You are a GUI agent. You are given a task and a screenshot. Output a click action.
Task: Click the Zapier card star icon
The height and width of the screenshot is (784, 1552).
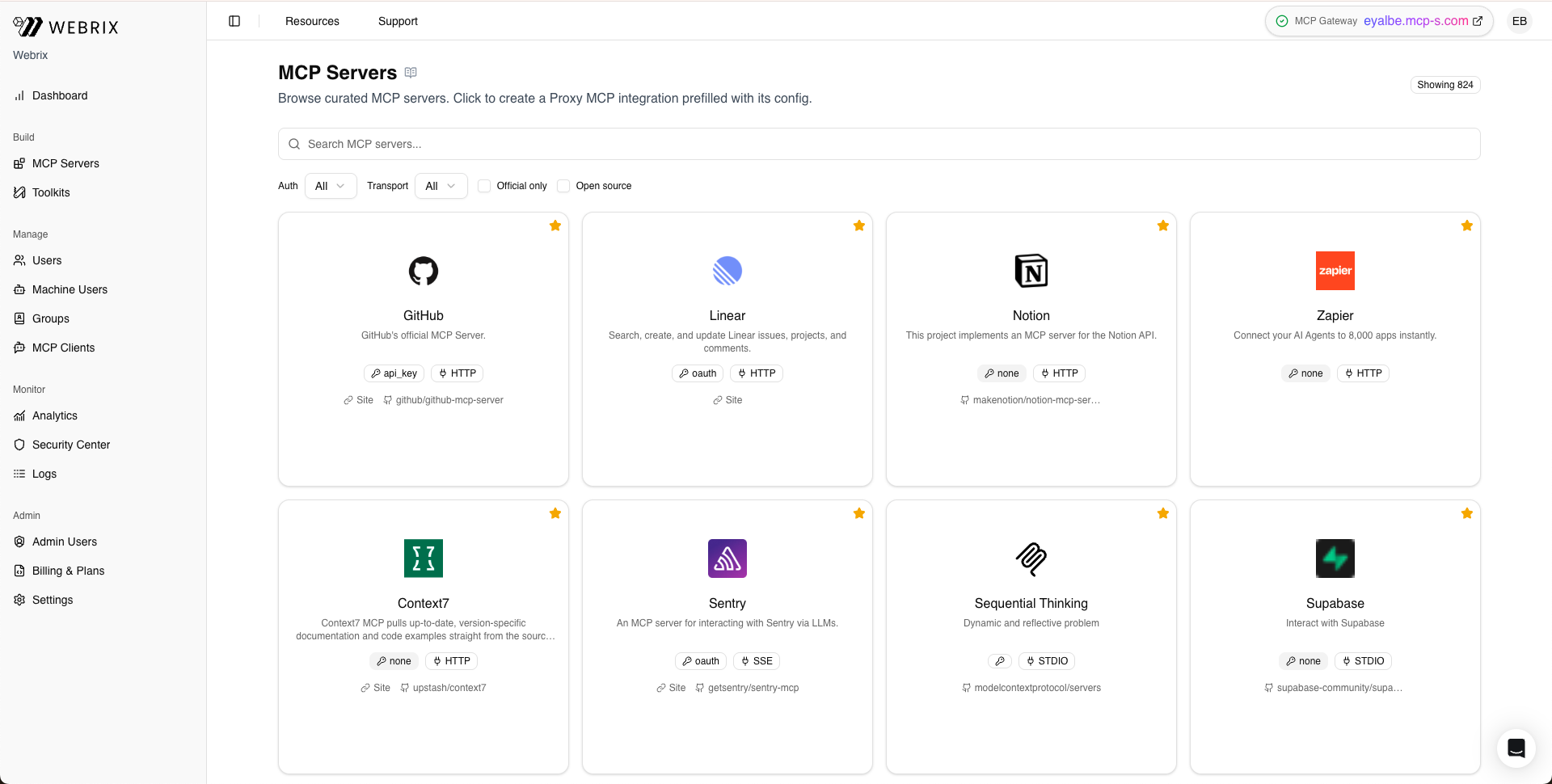[1467, 226]
